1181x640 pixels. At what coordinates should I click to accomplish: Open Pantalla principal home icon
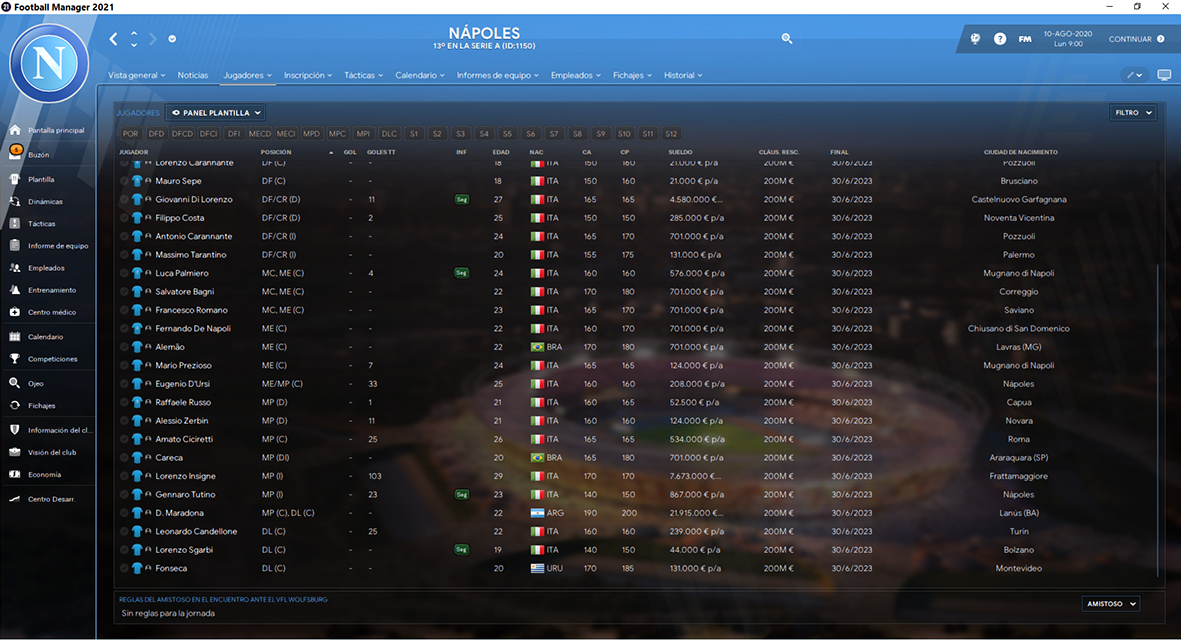click(x=14, y=130)
